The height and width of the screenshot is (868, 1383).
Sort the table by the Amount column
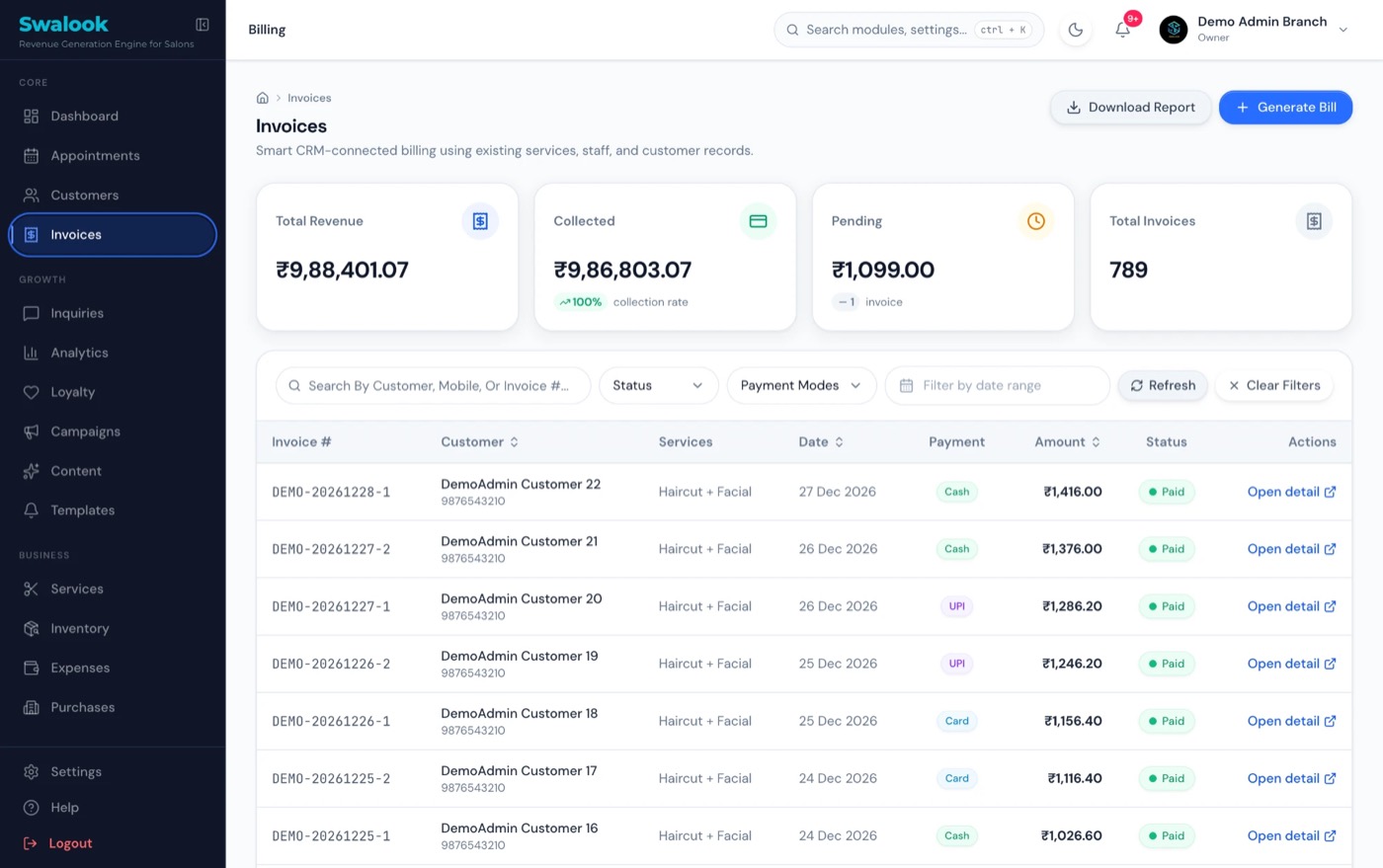point(1068,441)
